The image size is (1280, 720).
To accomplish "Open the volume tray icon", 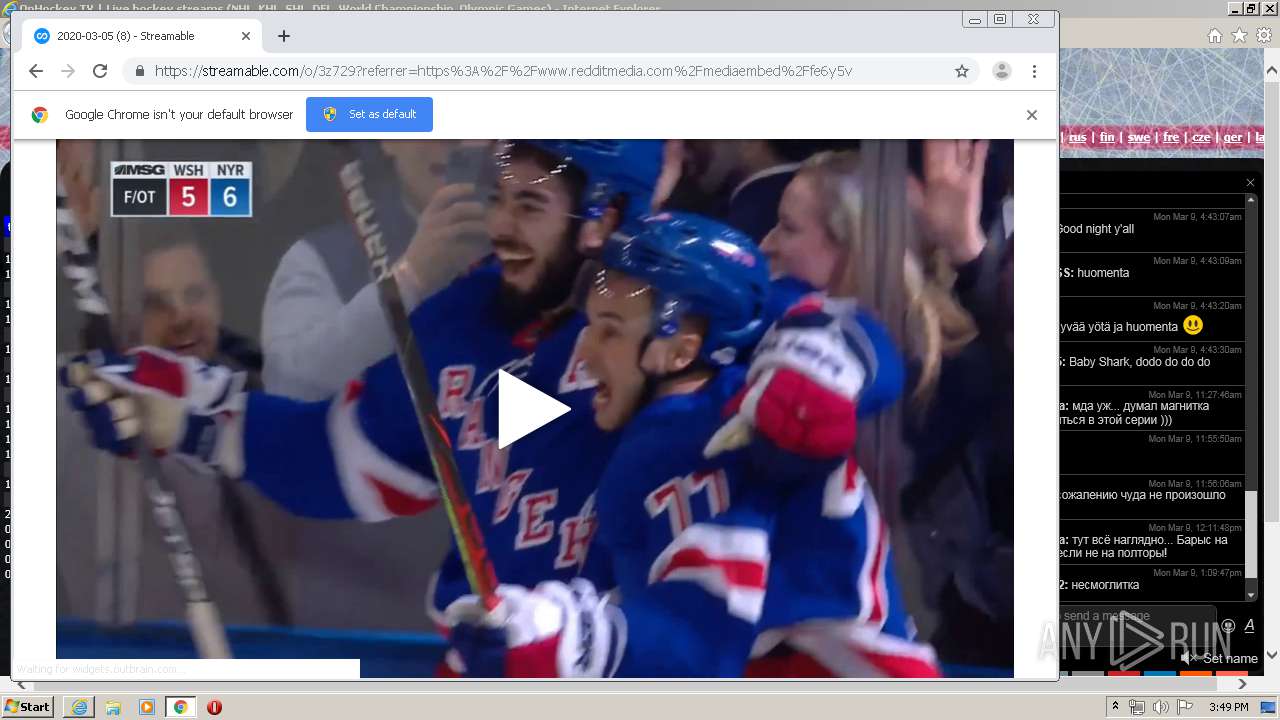I will pyautogui.click(x=1160, y=707).
